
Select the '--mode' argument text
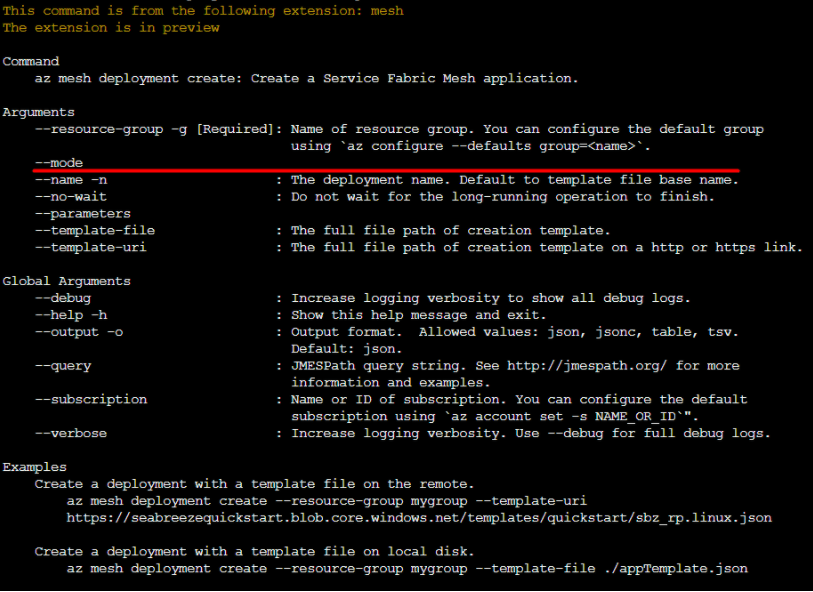[x=59, y=163]
